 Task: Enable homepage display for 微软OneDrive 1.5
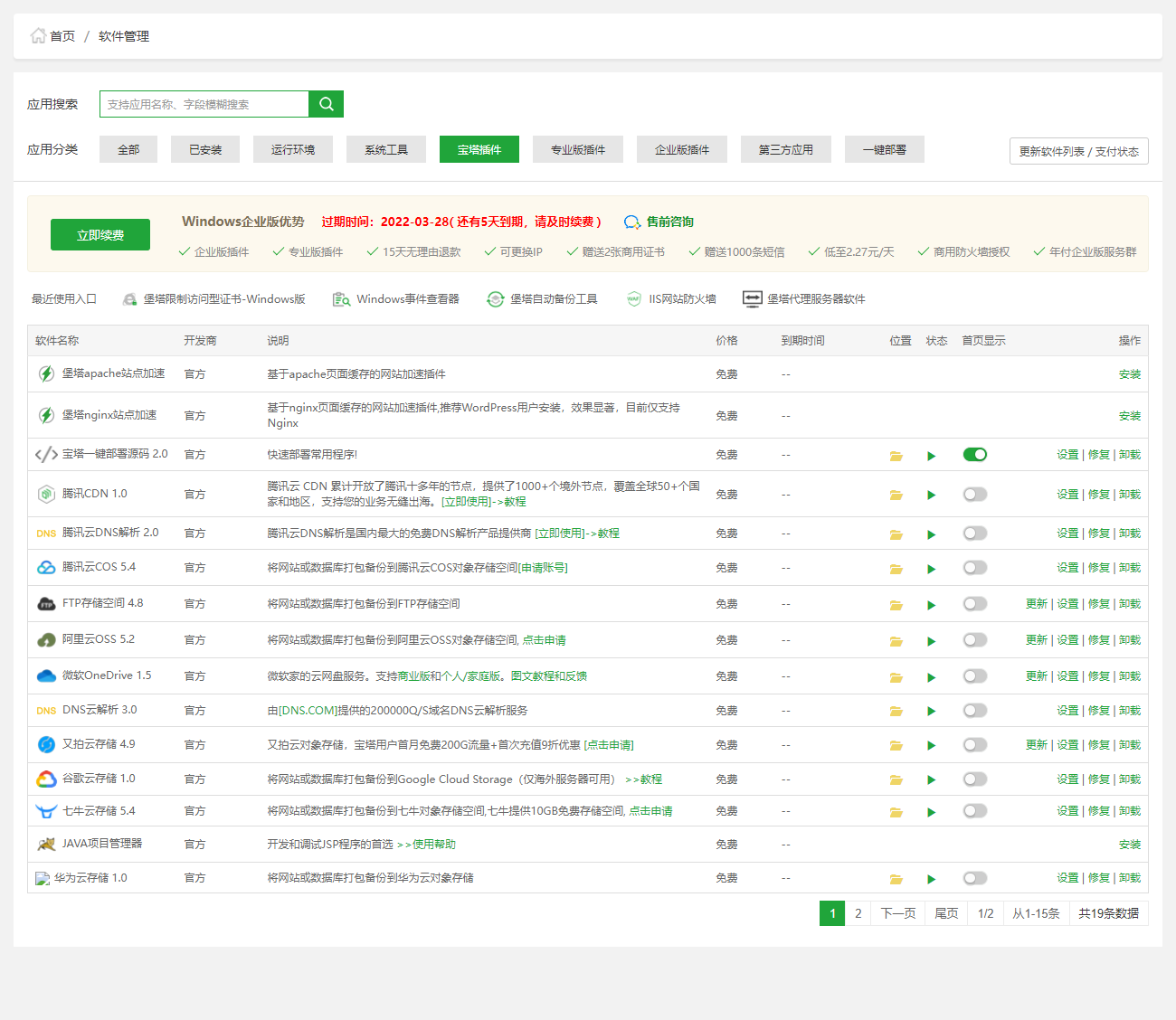[975, 676]
